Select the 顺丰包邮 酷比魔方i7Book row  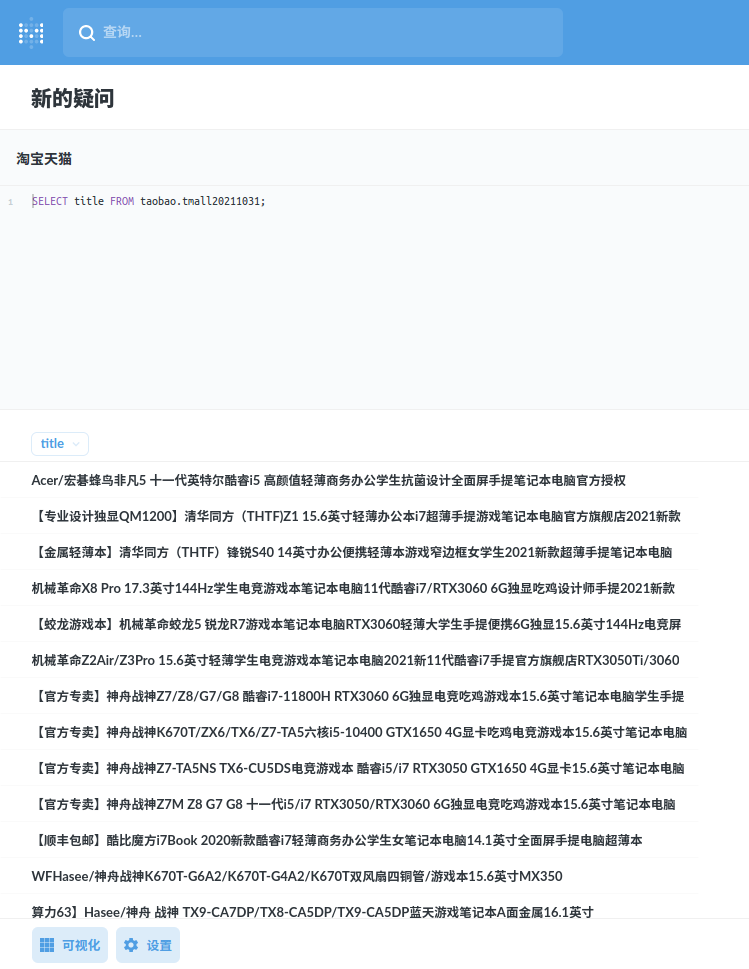click(349, 840)
